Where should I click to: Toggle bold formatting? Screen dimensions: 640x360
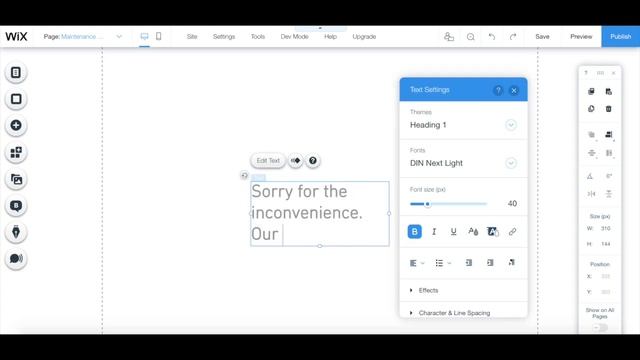(415, 232)
